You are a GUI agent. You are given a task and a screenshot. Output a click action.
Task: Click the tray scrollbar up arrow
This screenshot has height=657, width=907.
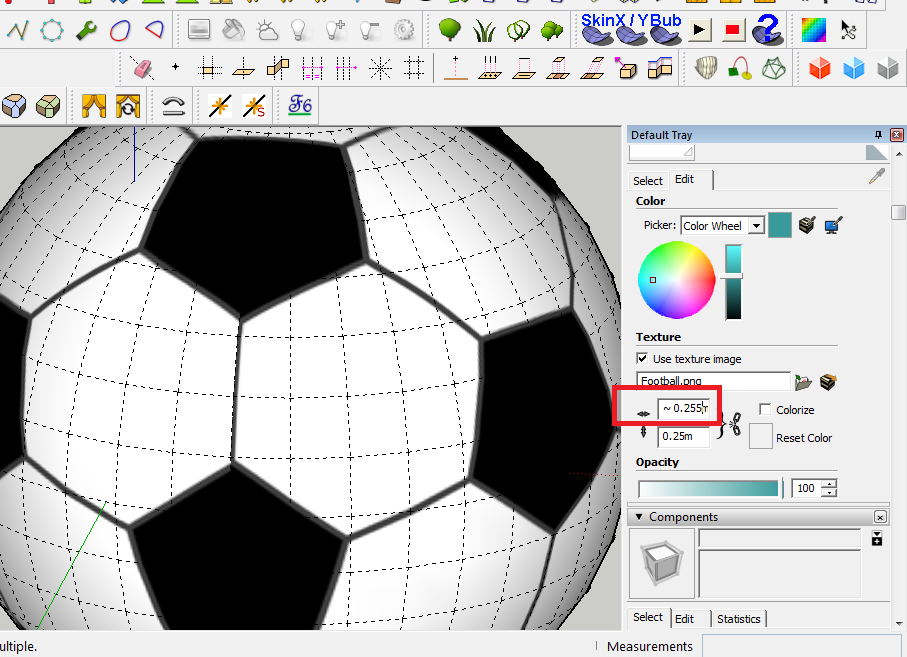[x=898, y=154]
